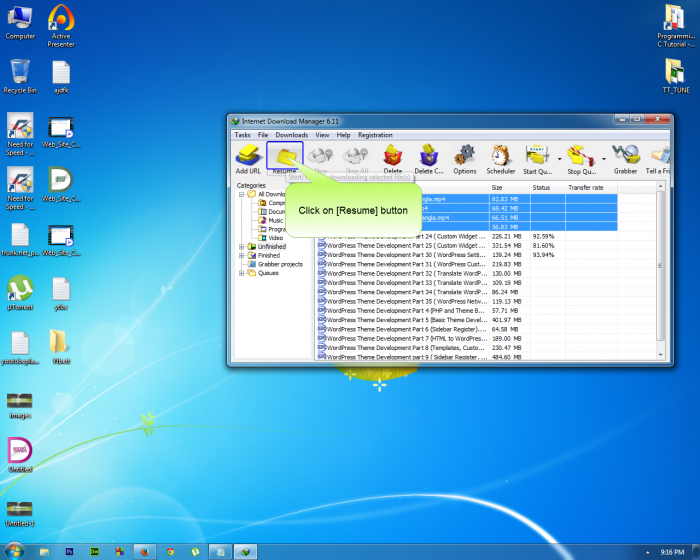This screenshot has height=560, width=700.
Task: Click the Resume toolbar button
Action: 284,156
